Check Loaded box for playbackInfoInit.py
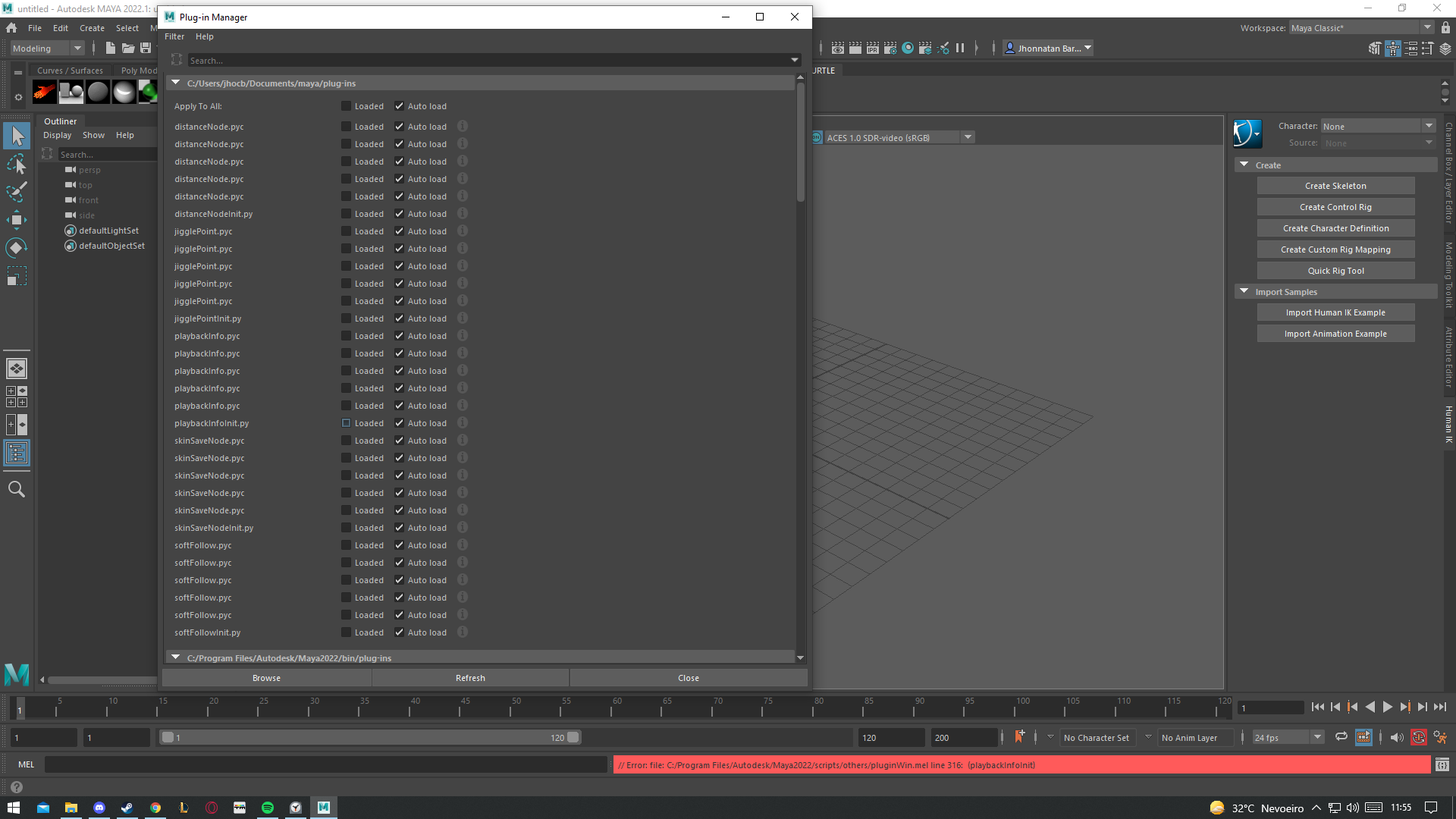 tap(346, 423)
